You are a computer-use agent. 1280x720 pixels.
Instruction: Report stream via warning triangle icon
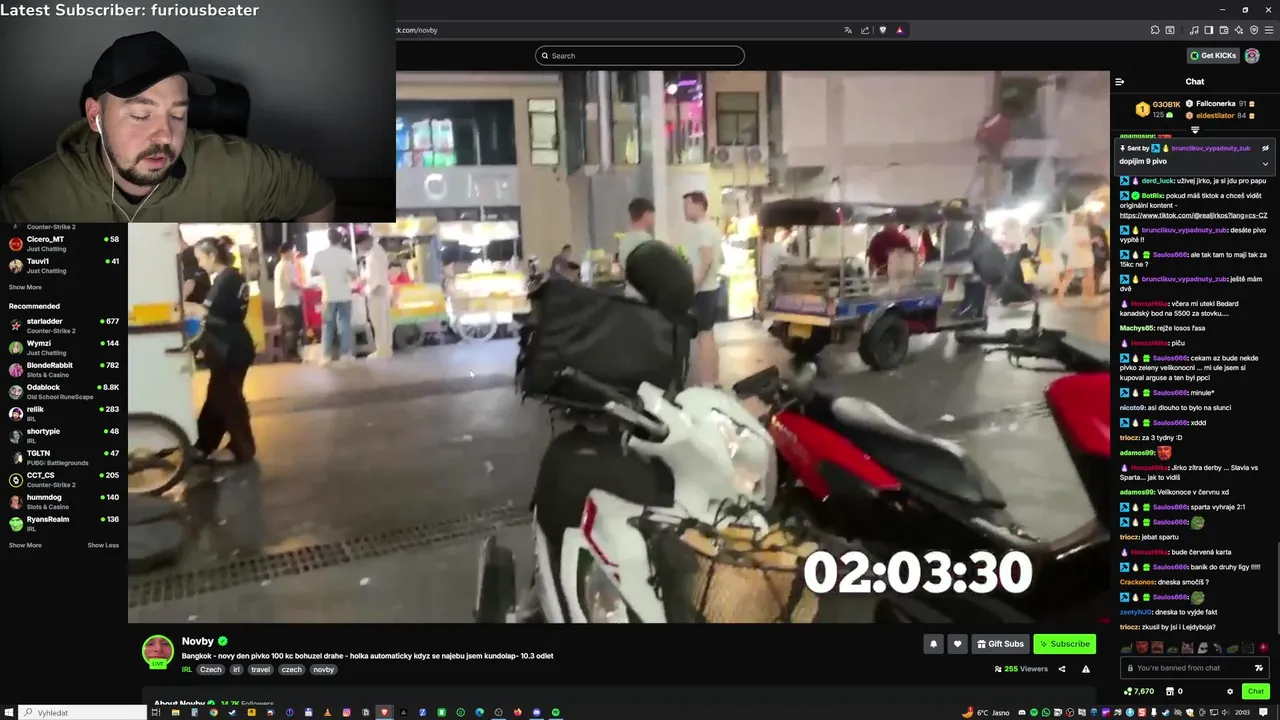coord(1086,669)
